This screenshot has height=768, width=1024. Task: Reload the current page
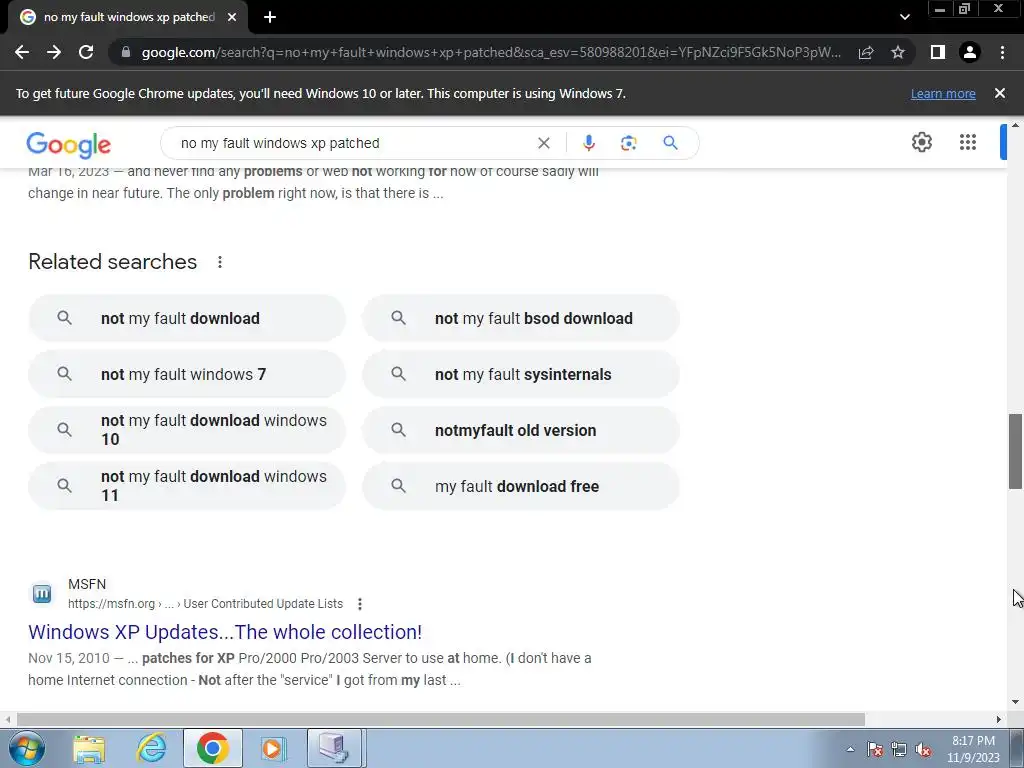(x=86, y=52)
